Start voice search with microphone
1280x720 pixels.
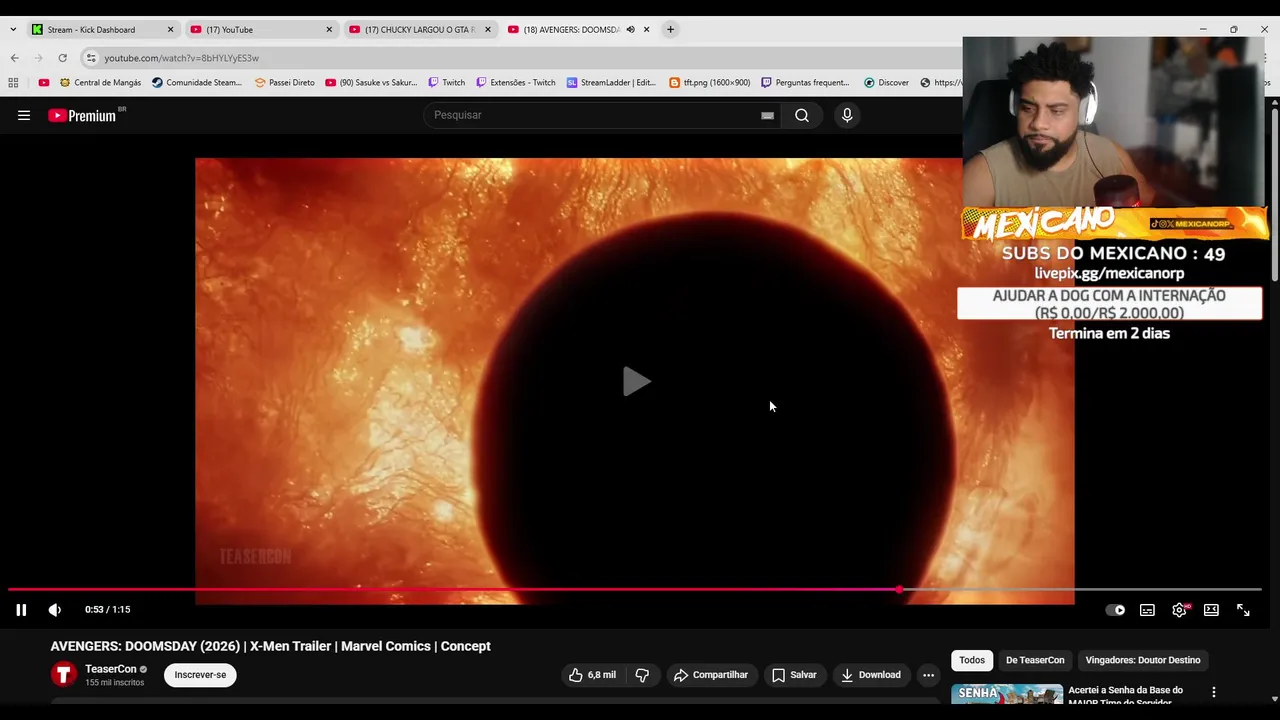847,115
